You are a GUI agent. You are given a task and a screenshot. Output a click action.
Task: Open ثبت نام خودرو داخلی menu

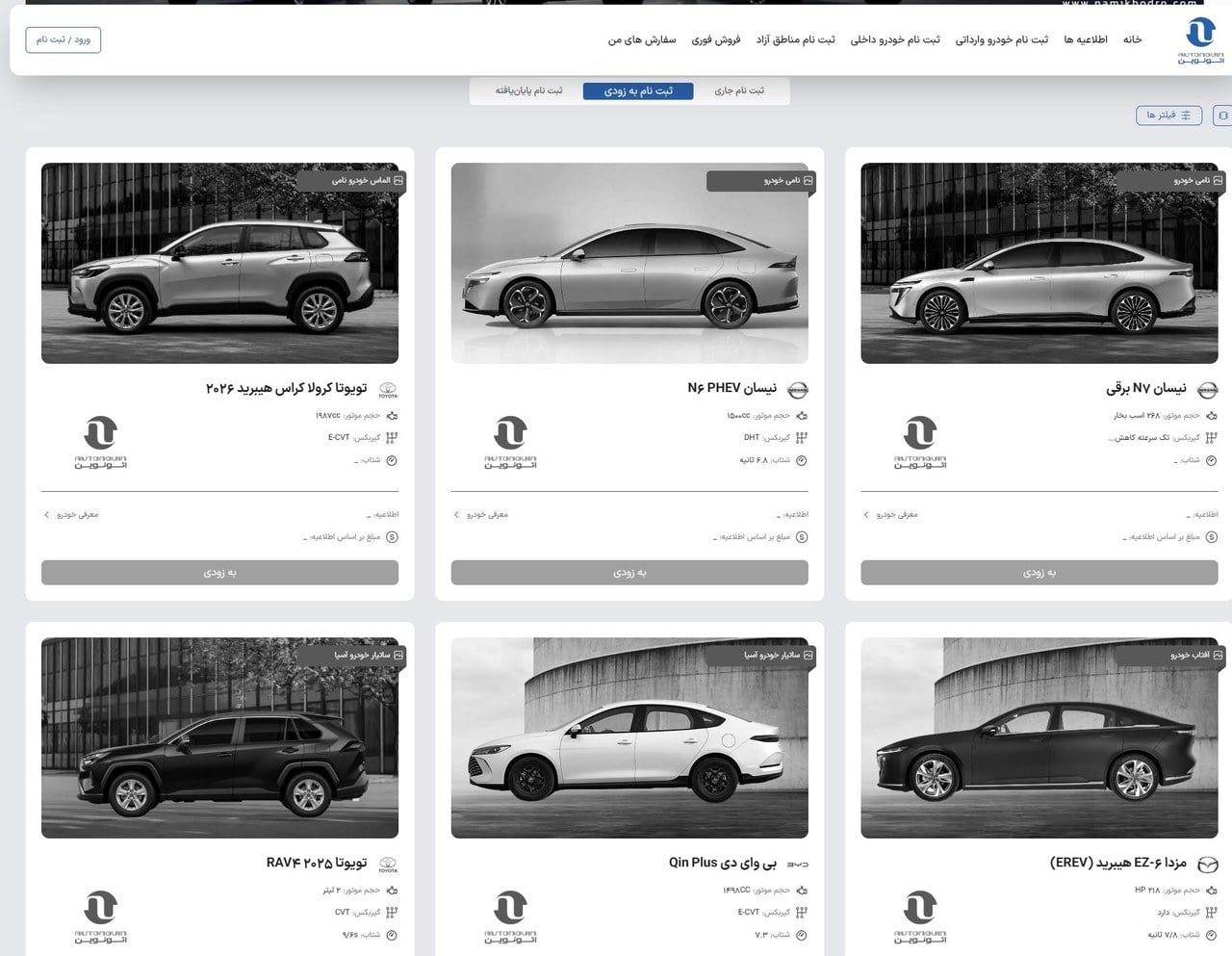(x=895, y=39)
